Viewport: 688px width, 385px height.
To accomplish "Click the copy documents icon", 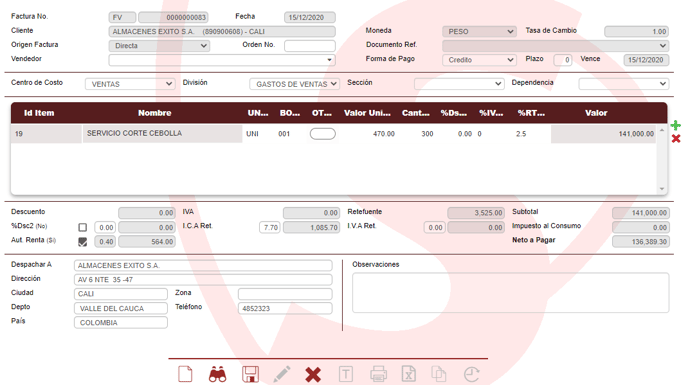I will click(x=439, y=374).
